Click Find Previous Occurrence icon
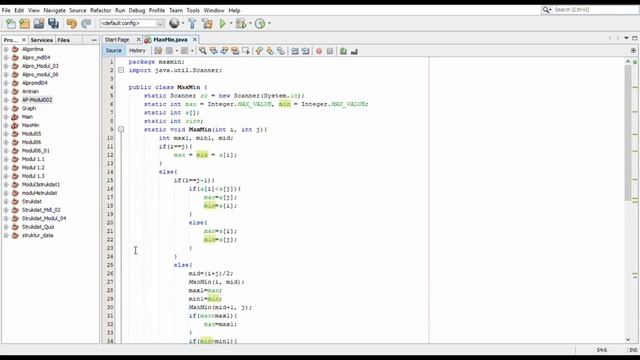 (213, 51)
